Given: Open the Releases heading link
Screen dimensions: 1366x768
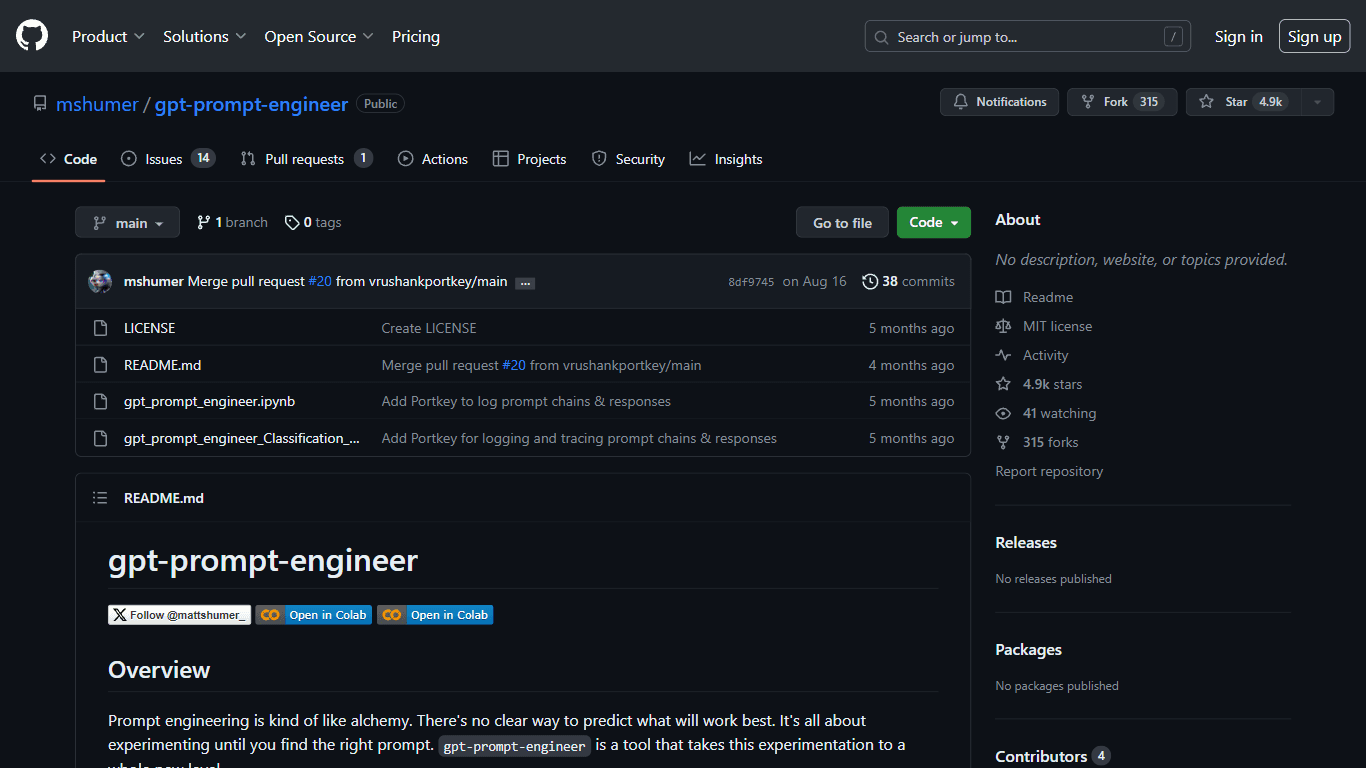Looking at the screenshot, I should 1026,542.
